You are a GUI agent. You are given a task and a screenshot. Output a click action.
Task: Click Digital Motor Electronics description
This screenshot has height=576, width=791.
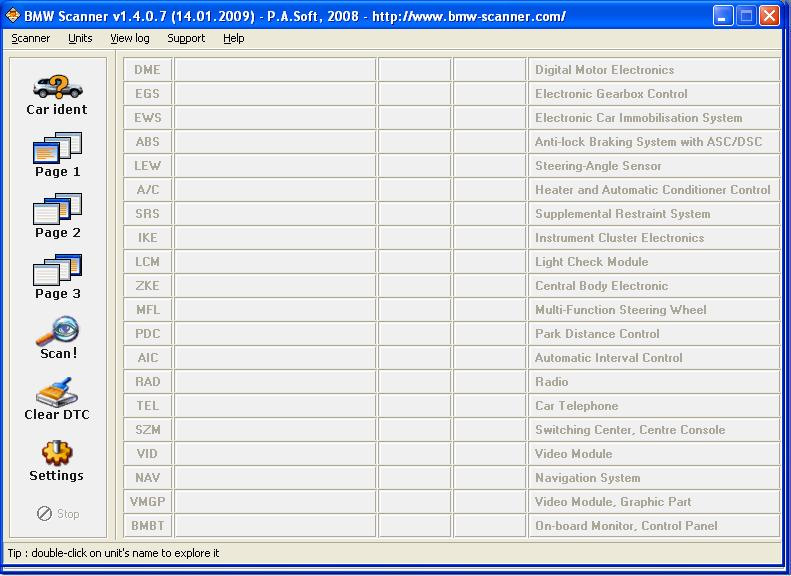(x=604, y=70)
